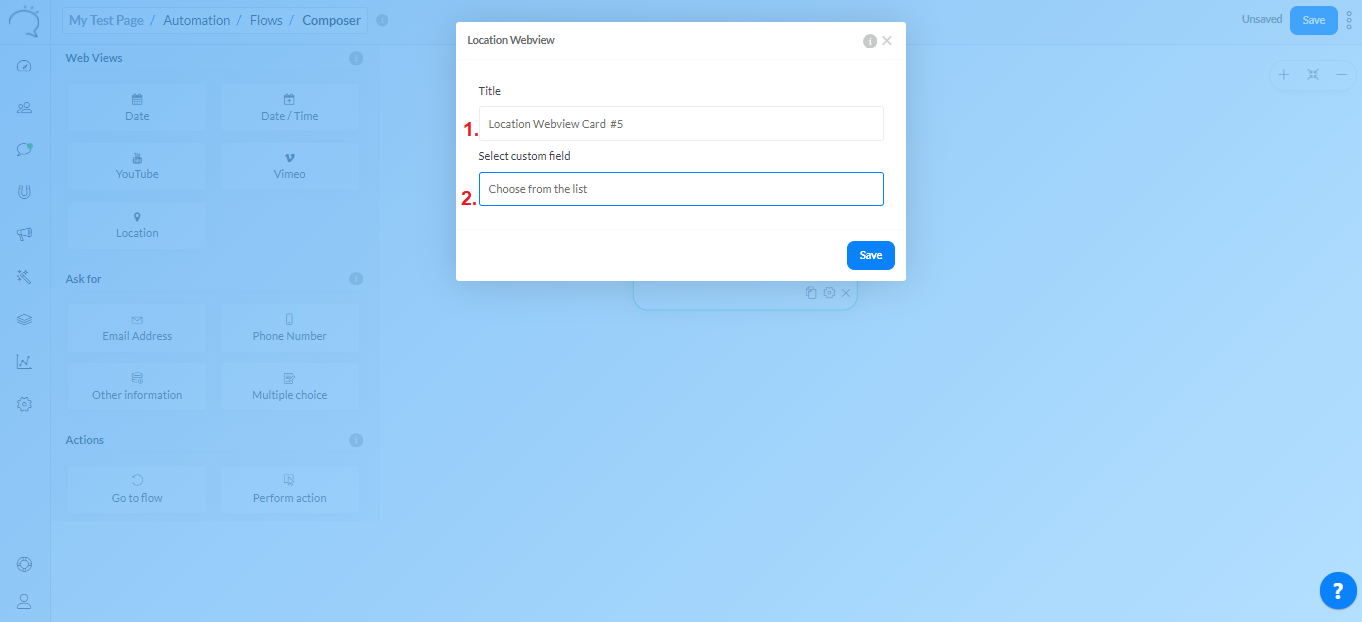This screenshot has width=1362, height=622.
Task: Click the magic wand automation icon
Action: [25, 277]
